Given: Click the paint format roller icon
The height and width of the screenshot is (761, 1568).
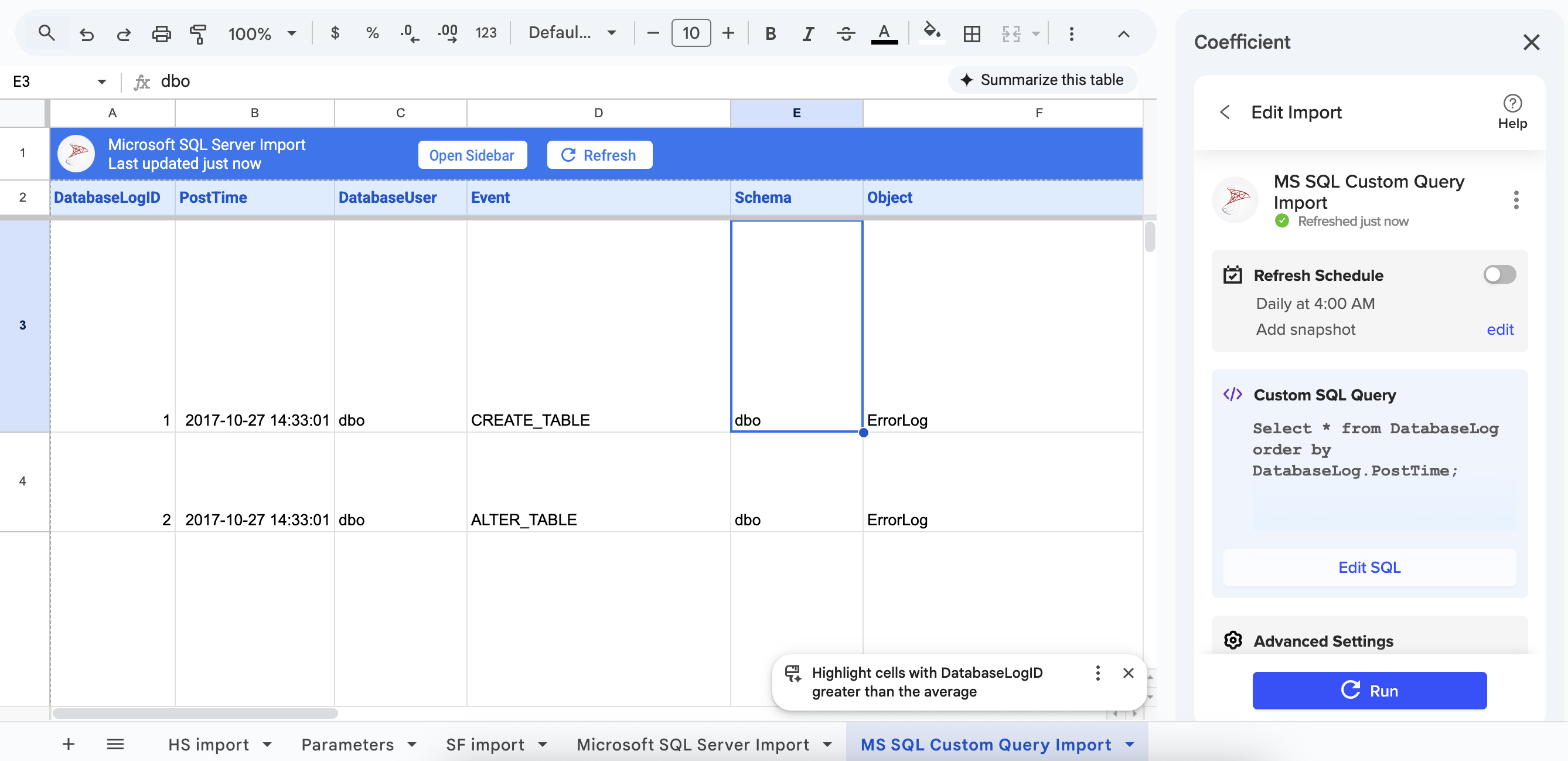Looking at the screenshot, I should [x=198, y=33].
